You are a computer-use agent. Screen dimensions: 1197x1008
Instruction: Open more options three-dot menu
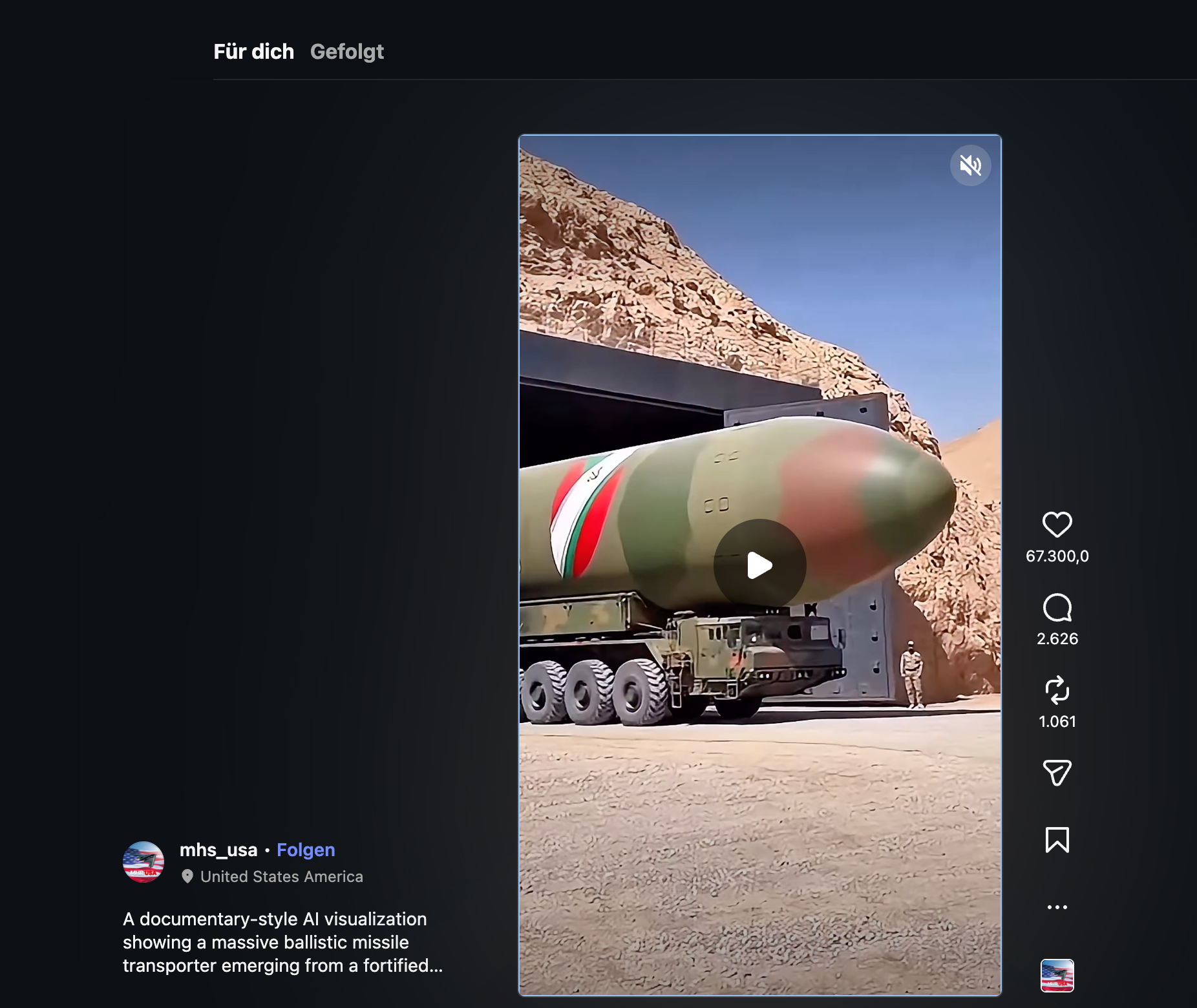[x=1057, y=907]
